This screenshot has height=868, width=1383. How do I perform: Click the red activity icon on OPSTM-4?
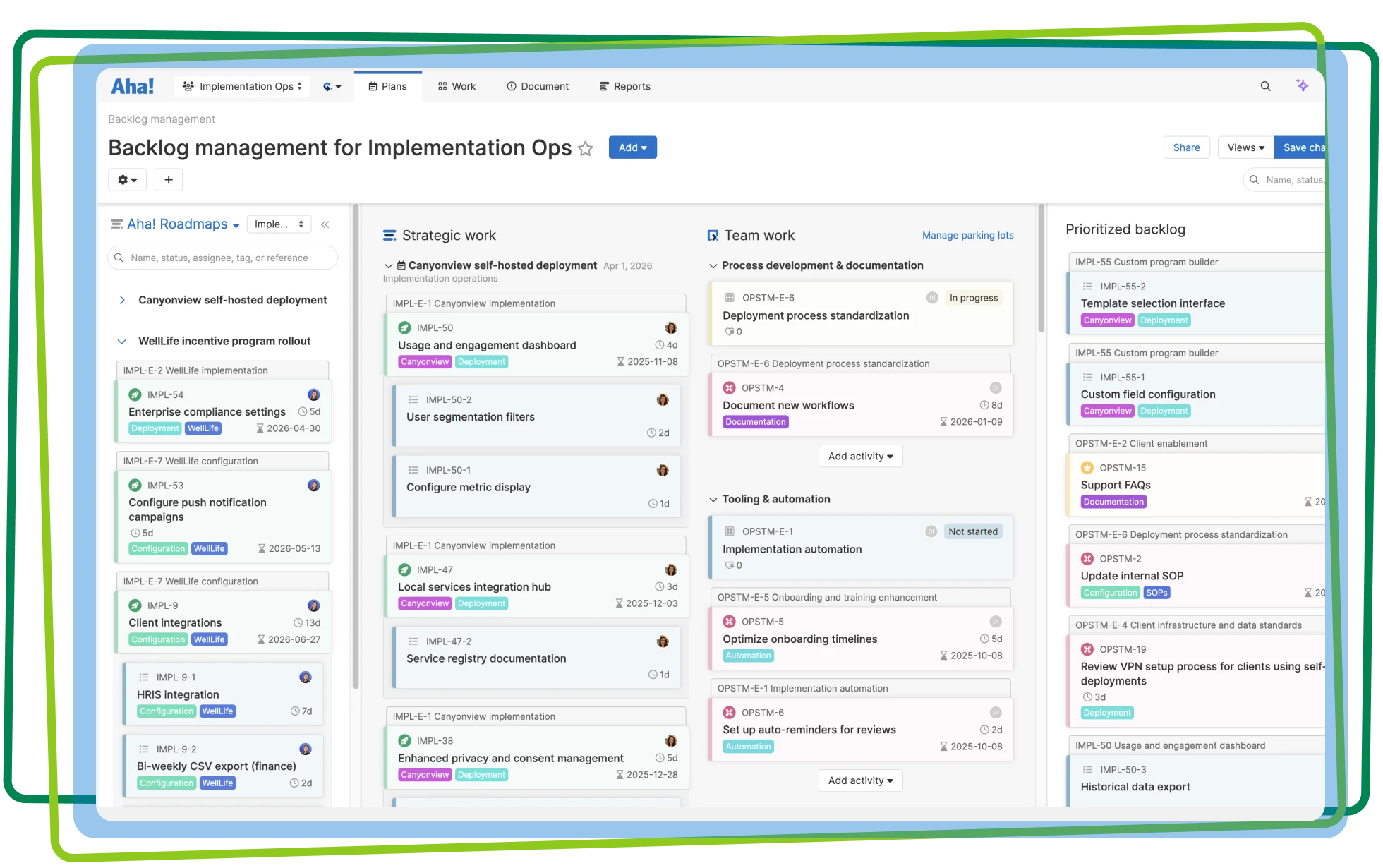point(729,387)
